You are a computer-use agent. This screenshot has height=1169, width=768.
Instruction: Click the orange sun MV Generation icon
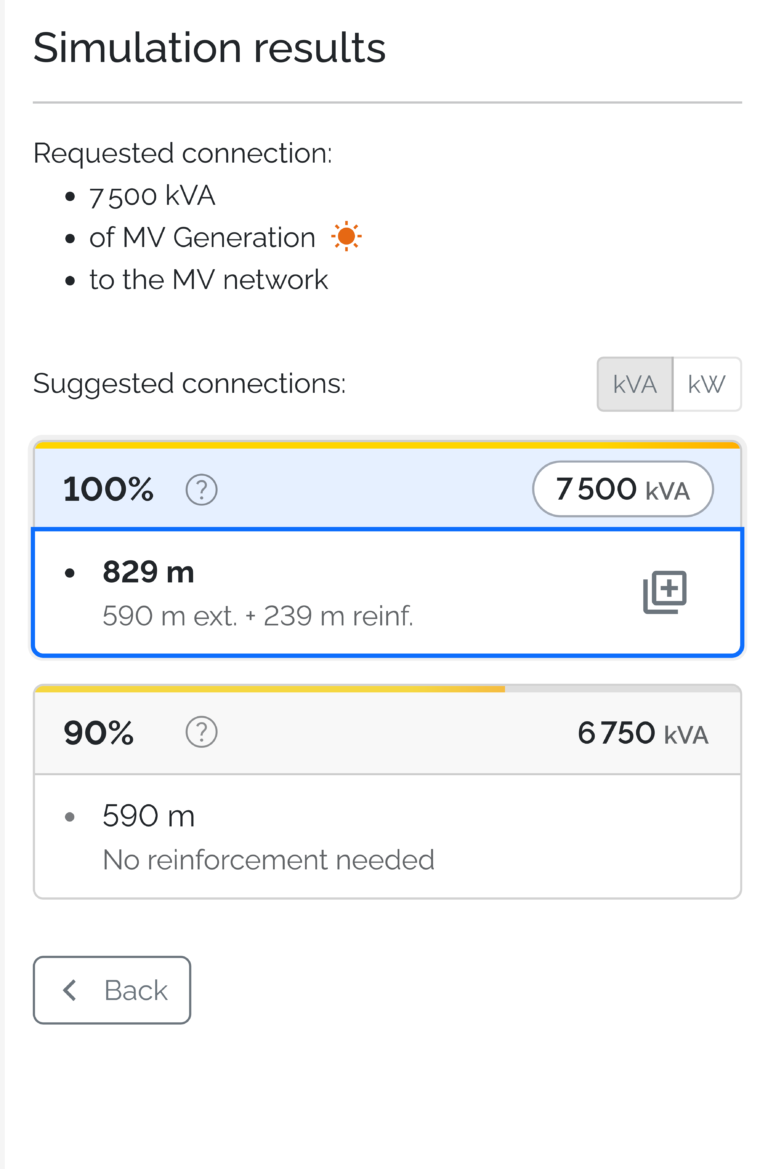(346, 237)
